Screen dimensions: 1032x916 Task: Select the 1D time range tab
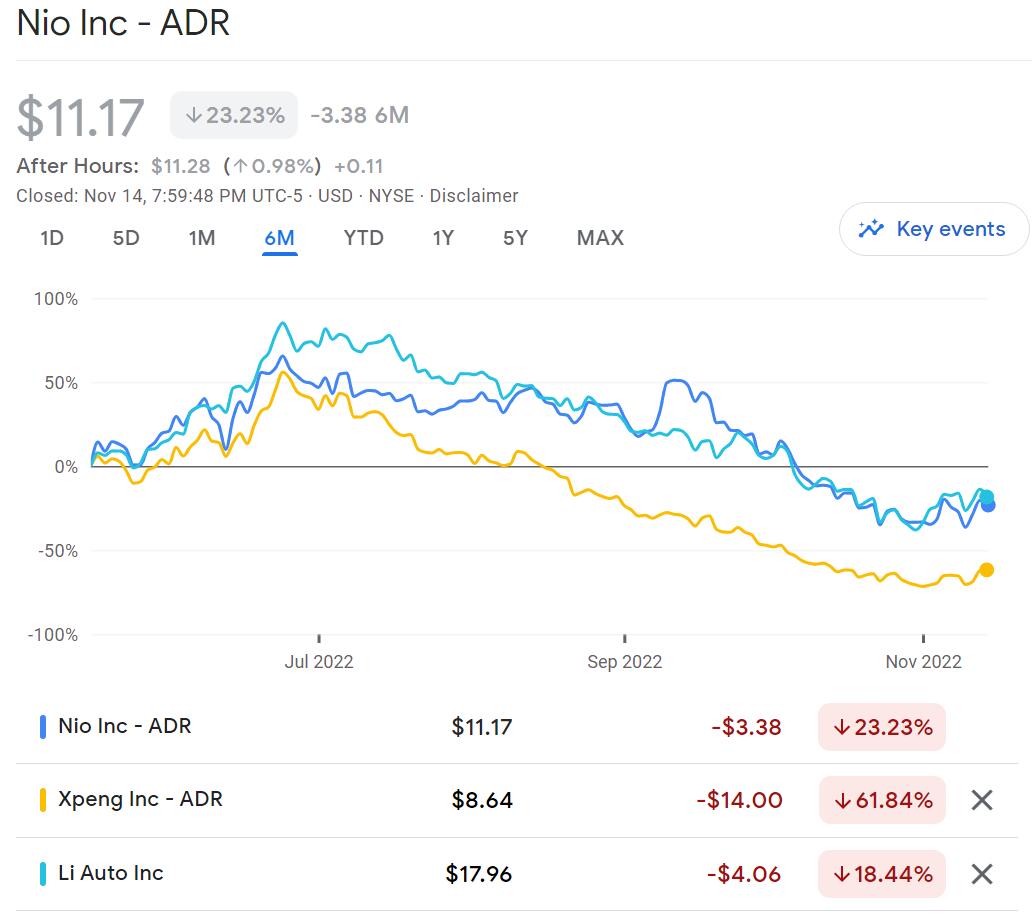pyautogui.click(x=52, y=238)
